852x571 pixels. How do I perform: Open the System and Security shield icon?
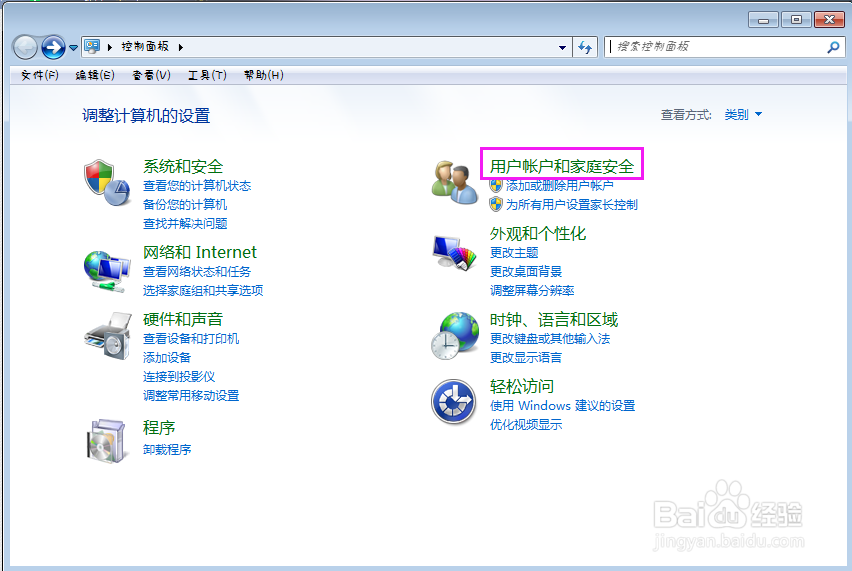(107, 183)
